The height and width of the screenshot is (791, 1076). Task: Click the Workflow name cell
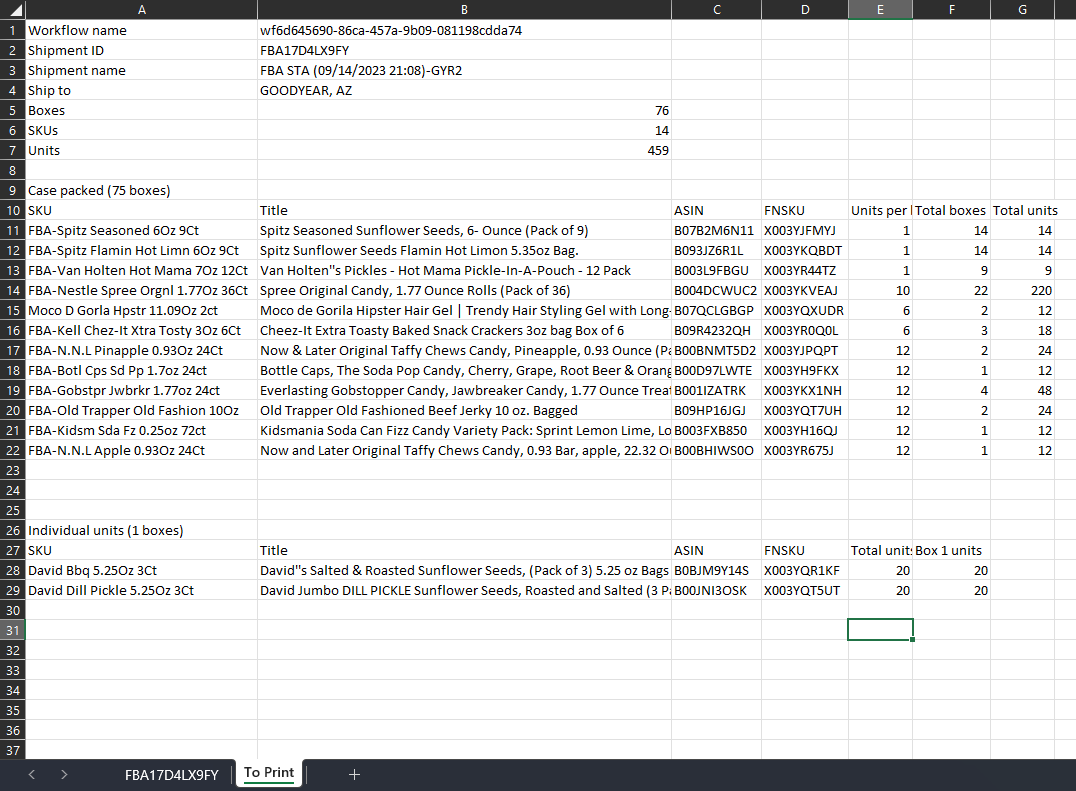(141, 30)
